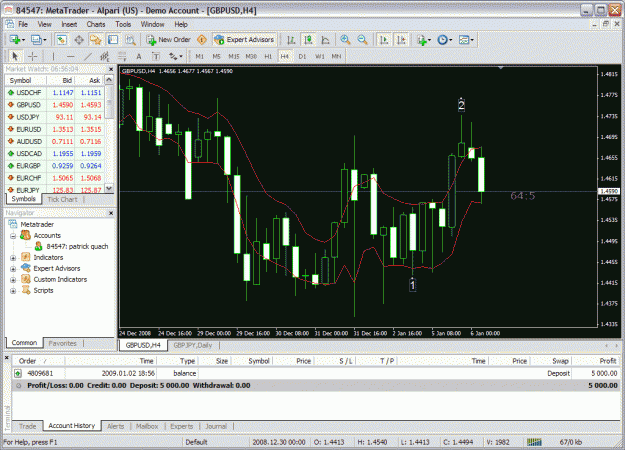Switch to bar chart display icon
625x450 pixels.
click(x=291, y=40)
